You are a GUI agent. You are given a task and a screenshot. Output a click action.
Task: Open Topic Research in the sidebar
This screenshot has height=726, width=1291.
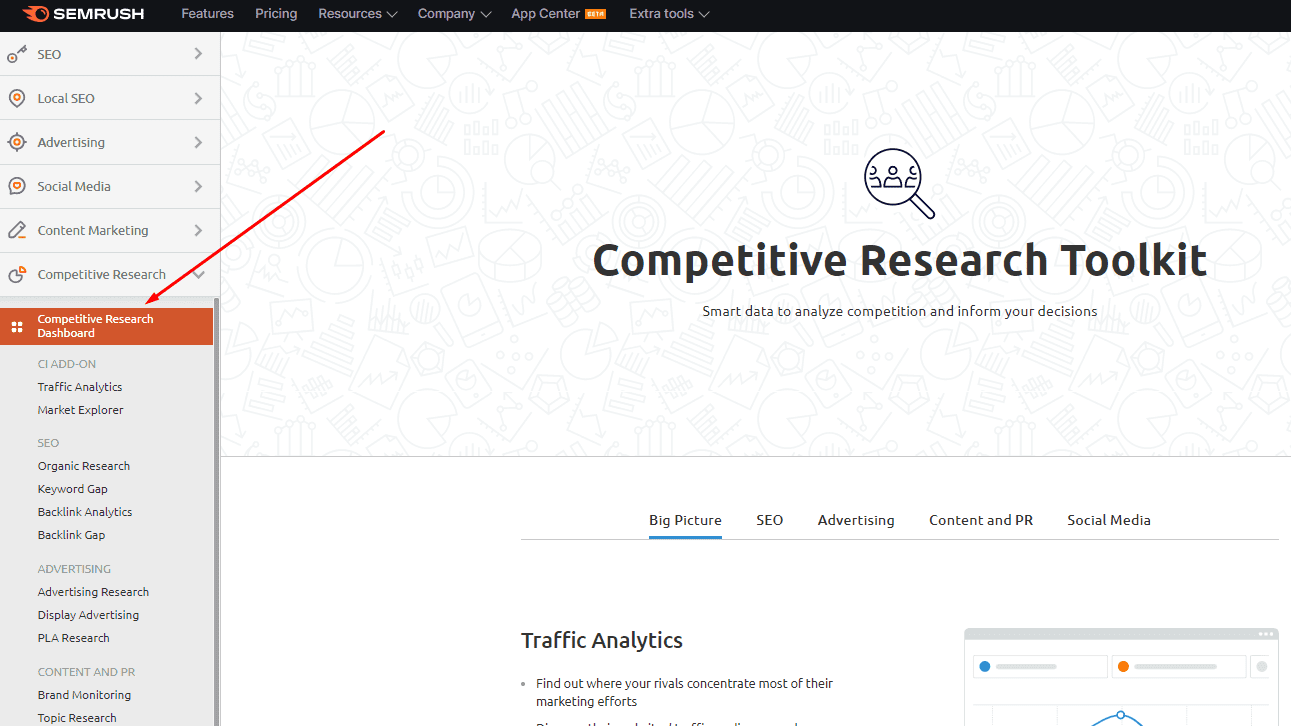[x=77, y=718]
